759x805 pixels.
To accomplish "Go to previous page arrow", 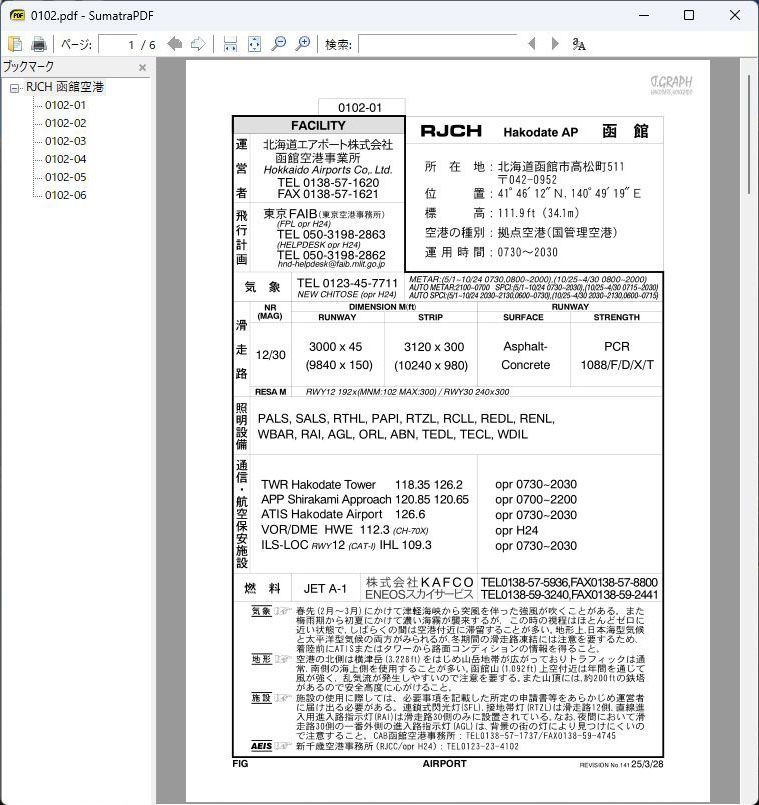I will coord(175,44).
